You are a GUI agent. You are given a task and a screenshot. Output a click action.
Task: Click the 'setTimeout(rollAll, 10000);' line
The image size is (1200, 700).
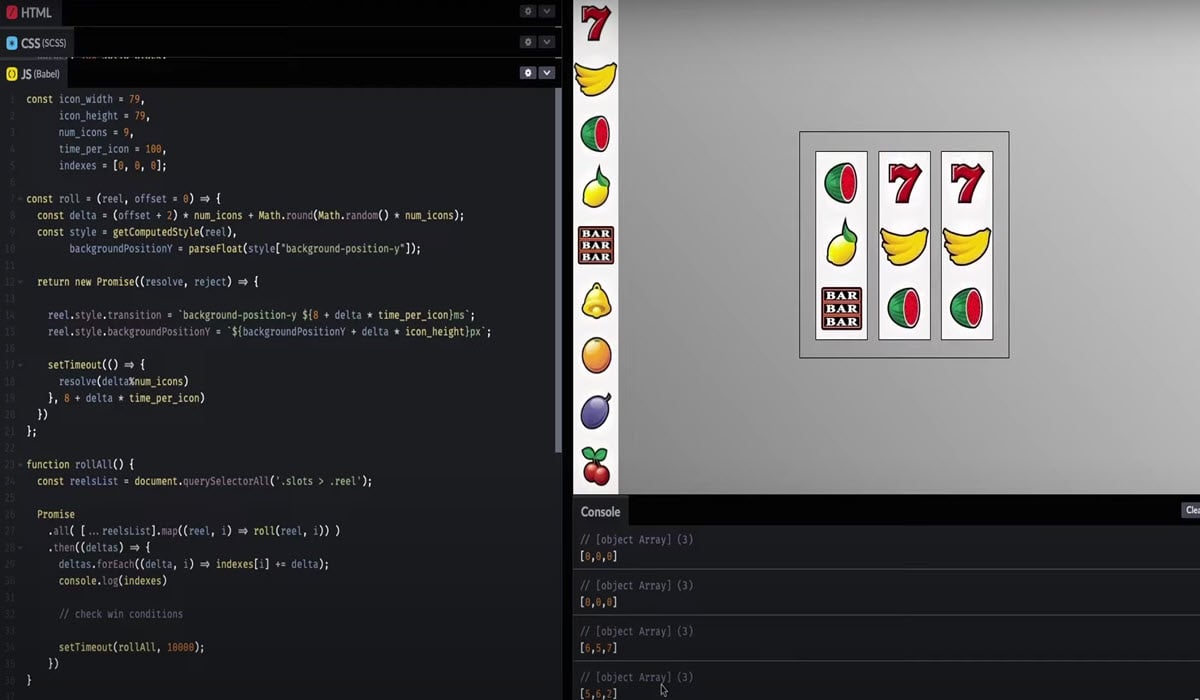tap(131, 647)
